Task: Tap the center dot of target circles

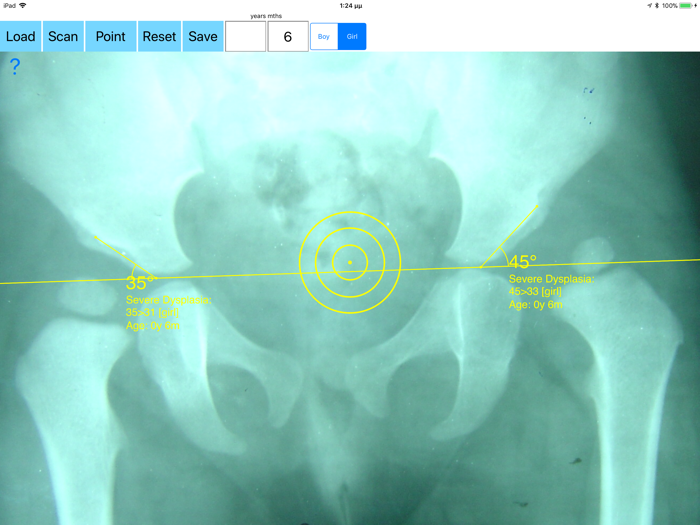Action: pos(350,262)
